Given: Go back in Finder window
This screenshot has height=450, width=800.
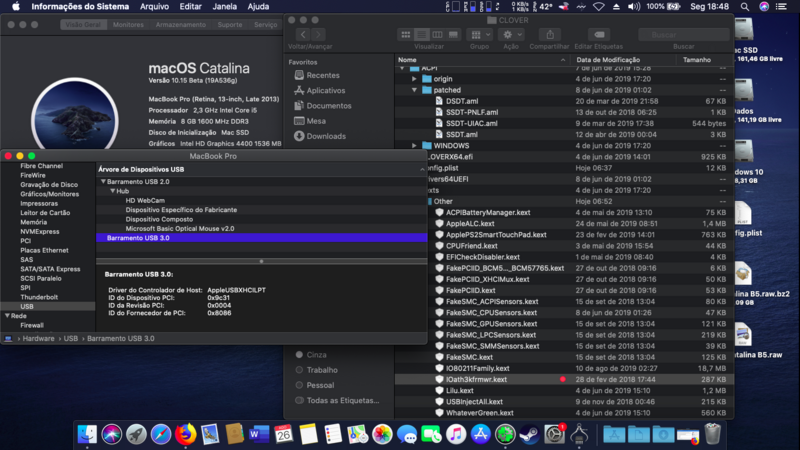Looking at the screenshot, I should point(303,35).
